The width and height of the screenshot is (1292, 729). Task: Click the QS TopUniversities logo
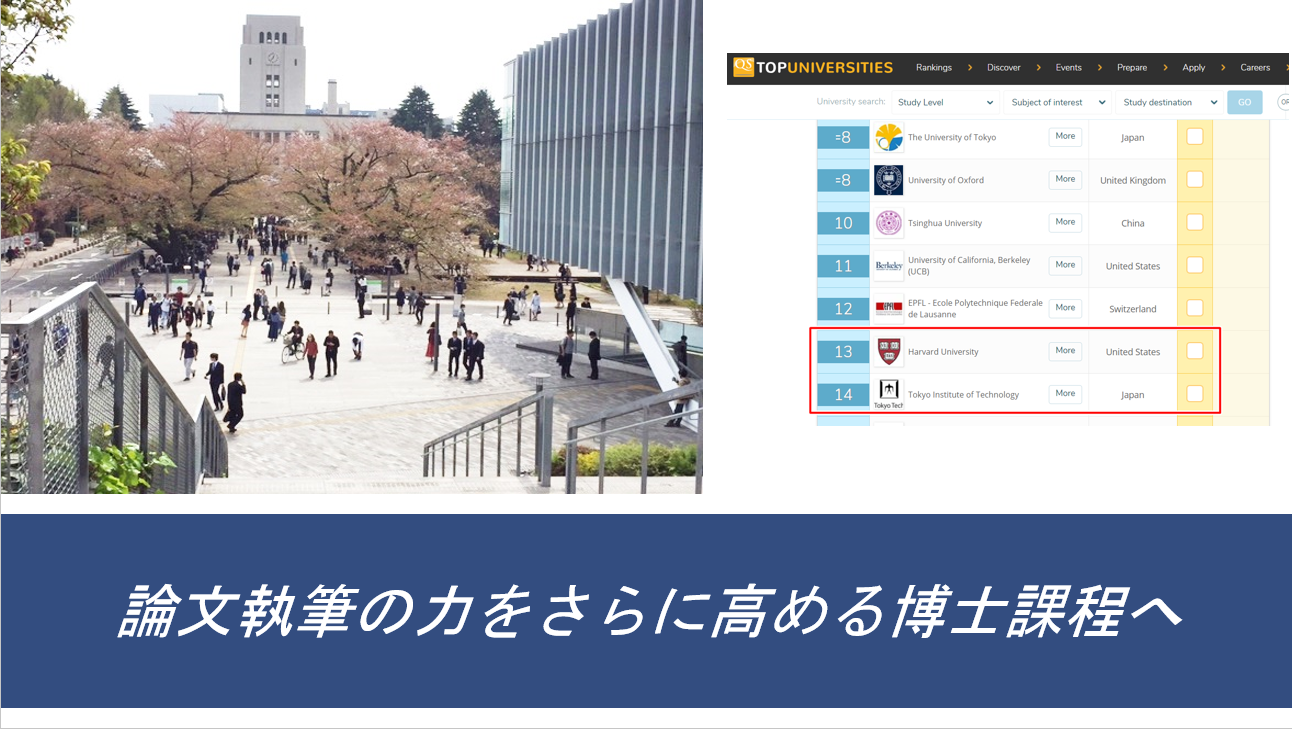[x=813, y=67]
